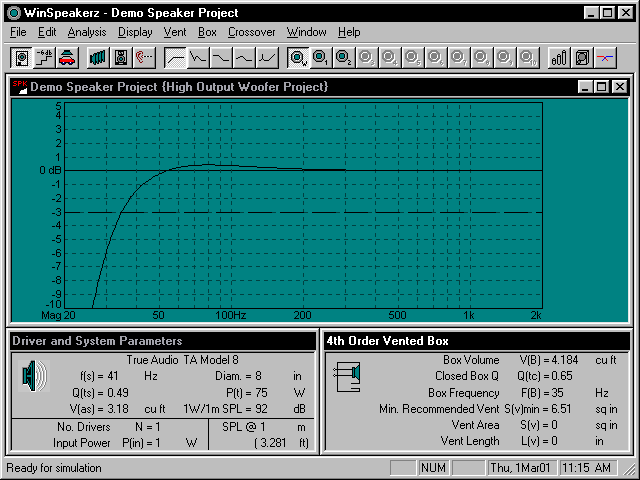Click the Driver and System Parameters panel title

[x=97, y=341]
